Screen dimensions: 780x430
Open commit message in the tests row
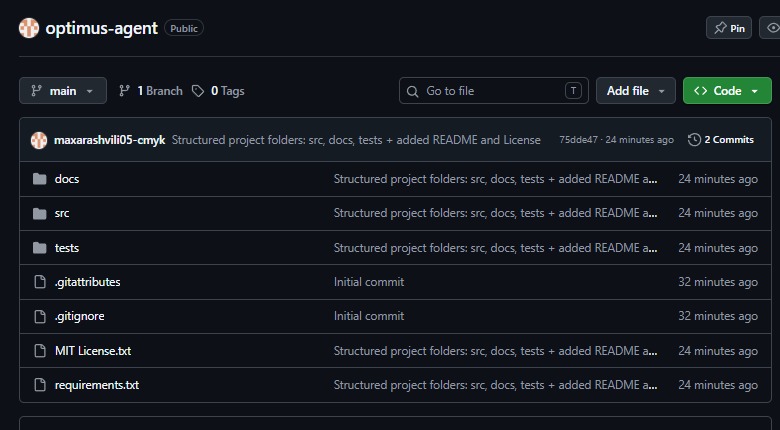(495, 247)
